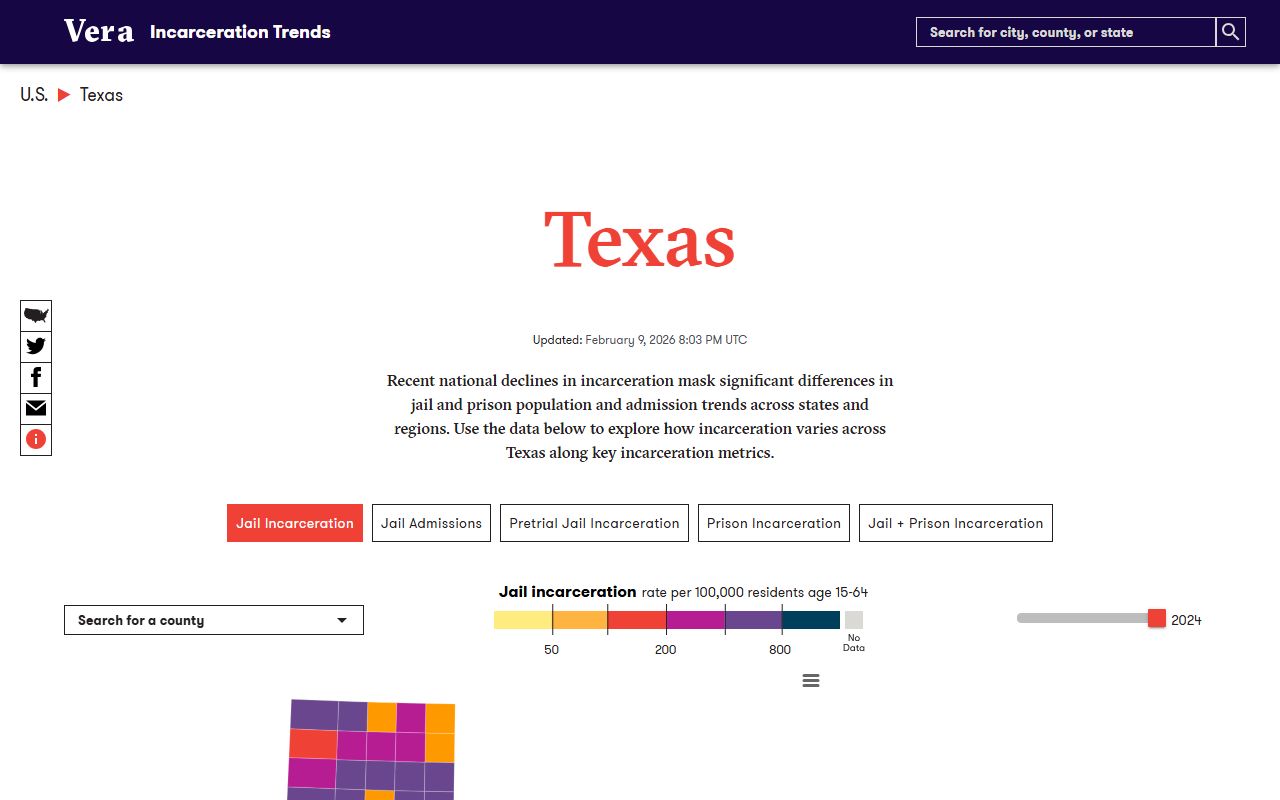Click the red breadcrumb arrow
The height and width of the screenshot is (800, 1280).
pyautogui.click(x=64, y=95)
